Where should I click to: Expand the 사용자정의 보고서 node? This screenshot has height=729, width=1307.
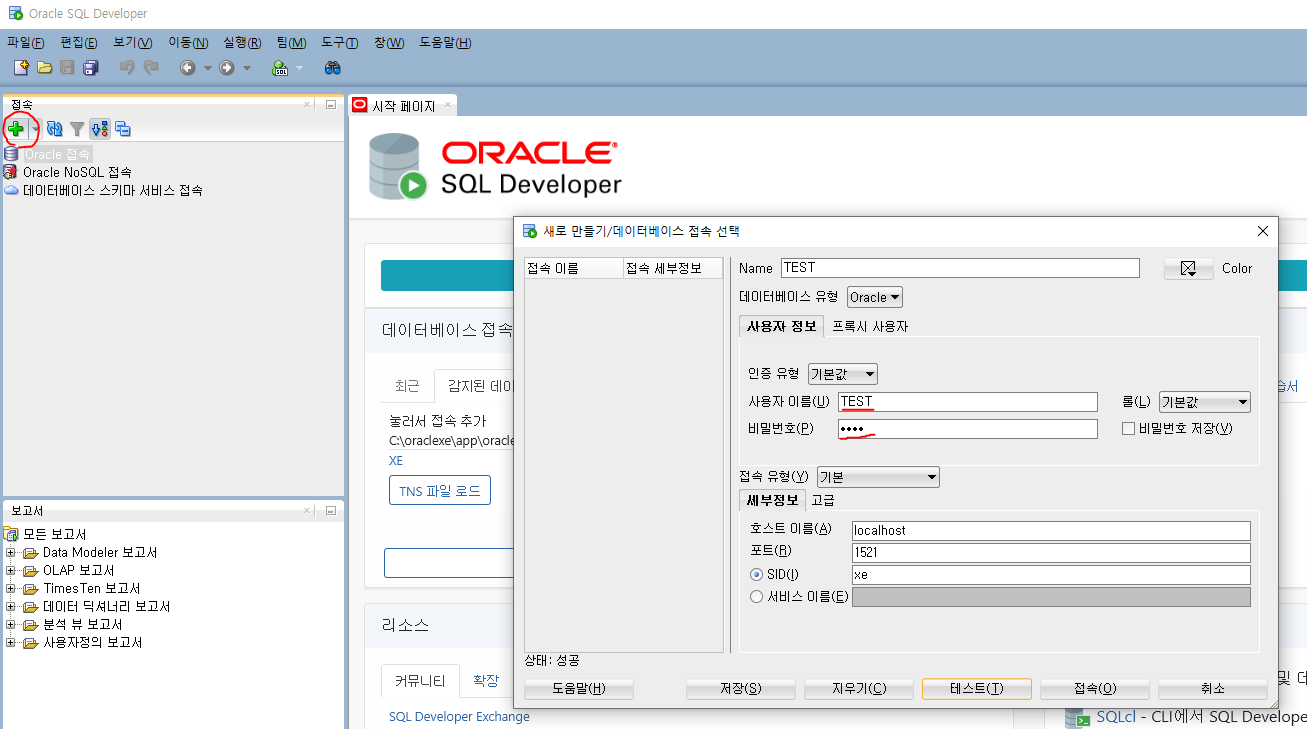[x=11, y=643]
